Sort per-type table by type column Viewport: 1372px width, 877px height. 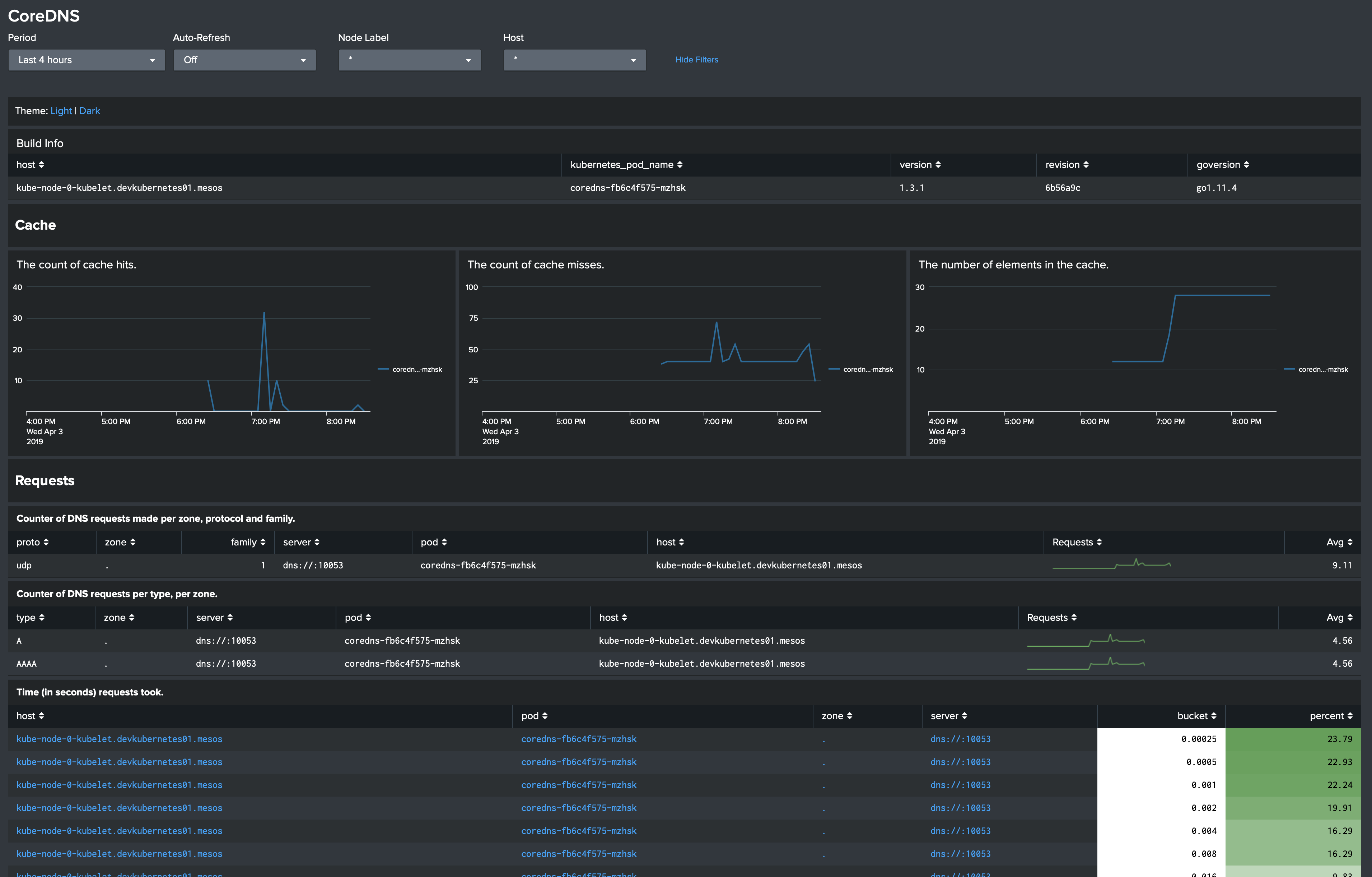point(30,617)
